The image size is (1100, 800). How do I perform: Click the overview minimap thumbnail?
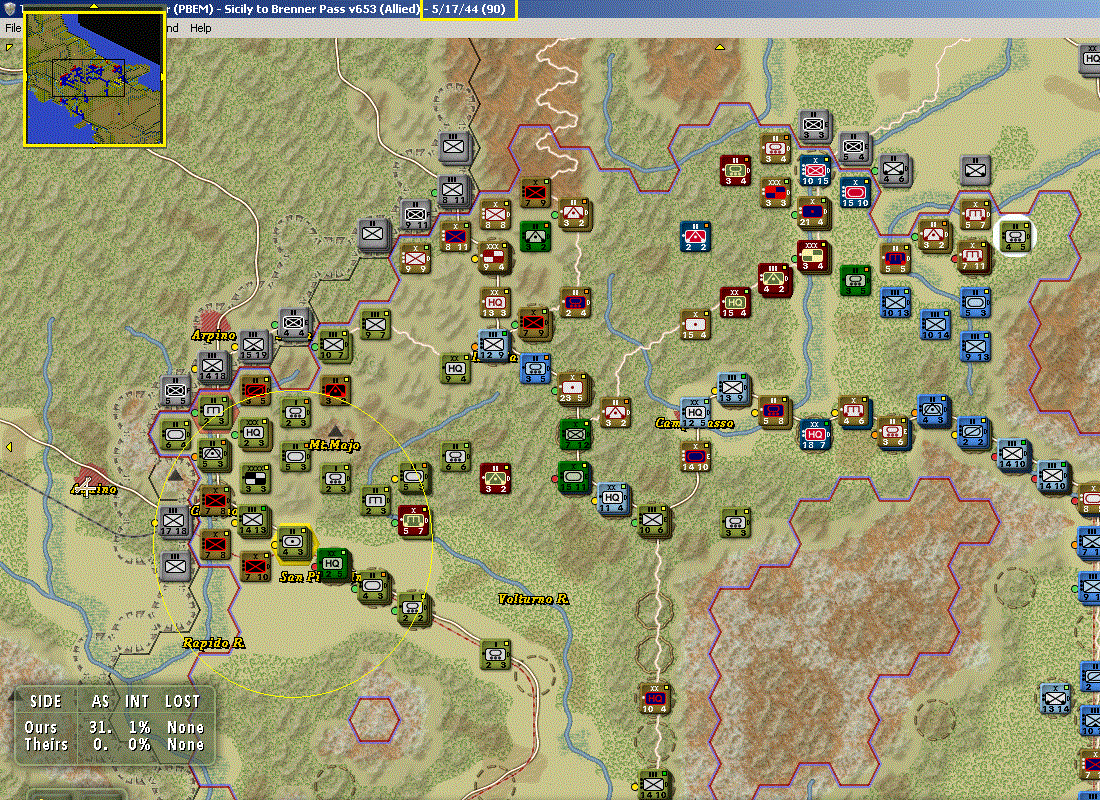(95, 79)
